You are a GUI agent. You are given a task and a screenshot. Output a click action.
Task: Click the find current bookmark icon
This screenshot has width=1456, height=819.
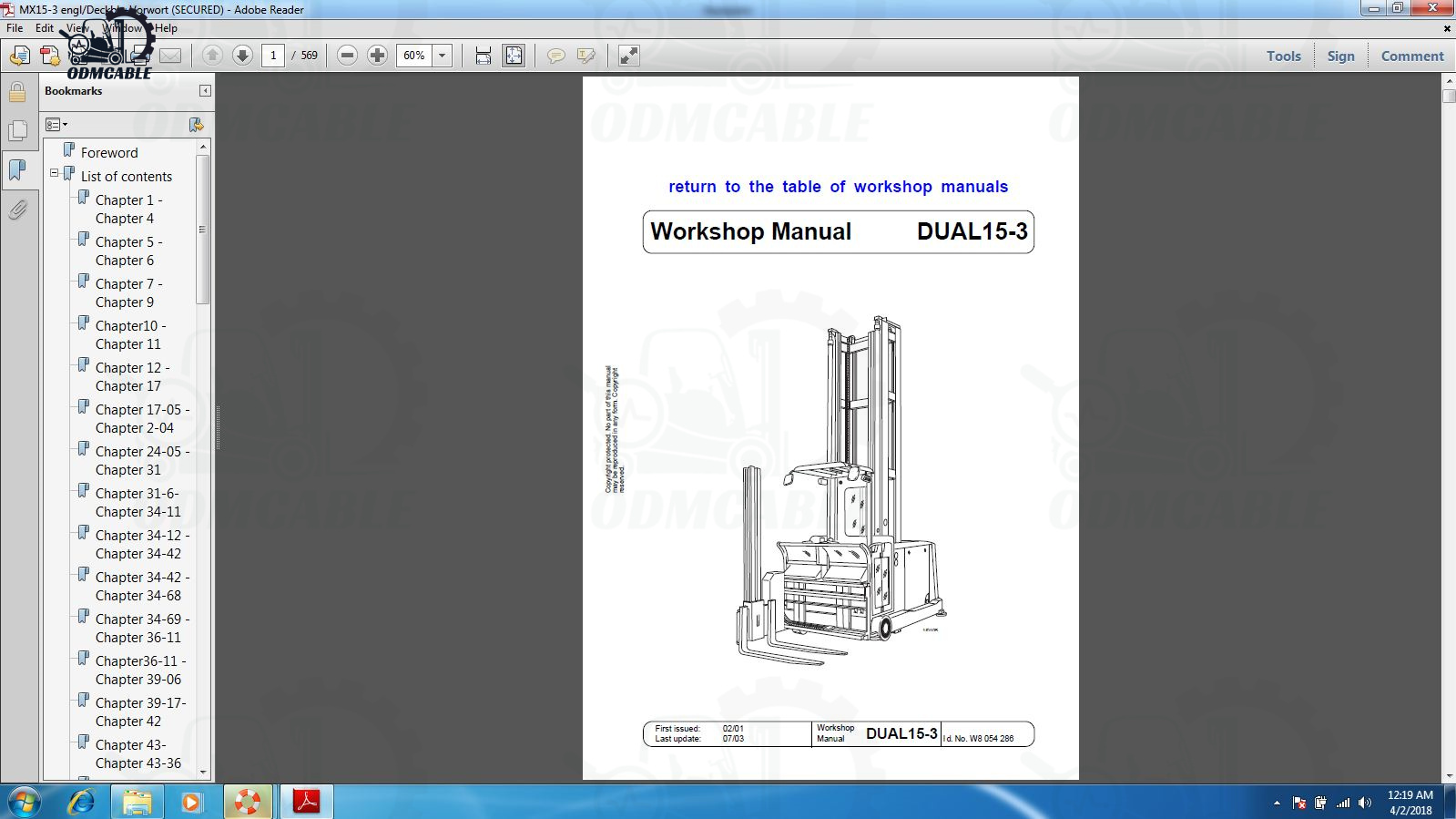coord(196,125)
